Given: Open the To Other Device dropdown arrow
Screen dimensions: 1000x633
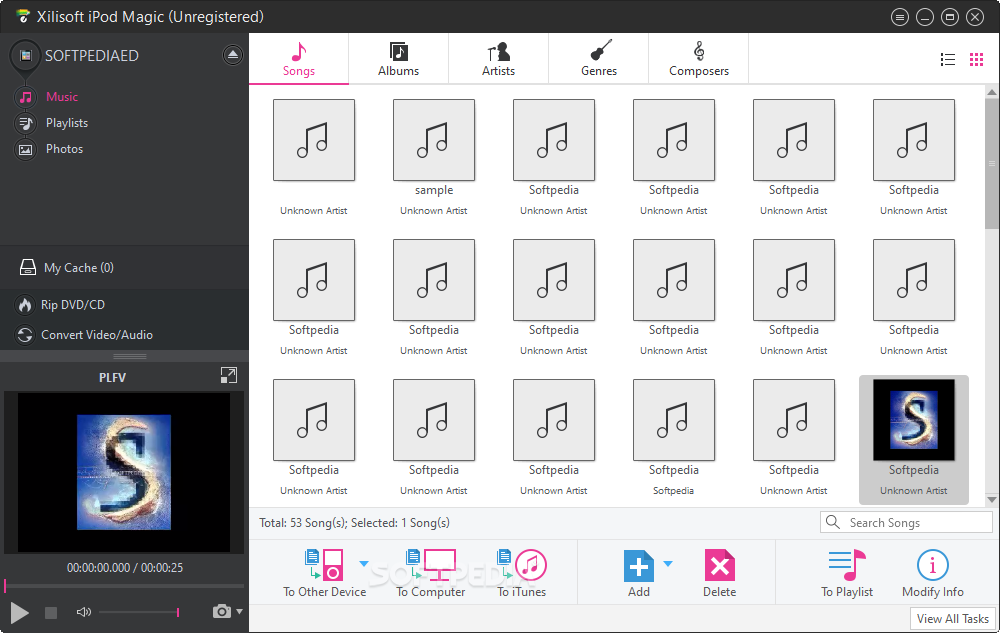Looking at the screenshot, I should click(364, 564).
